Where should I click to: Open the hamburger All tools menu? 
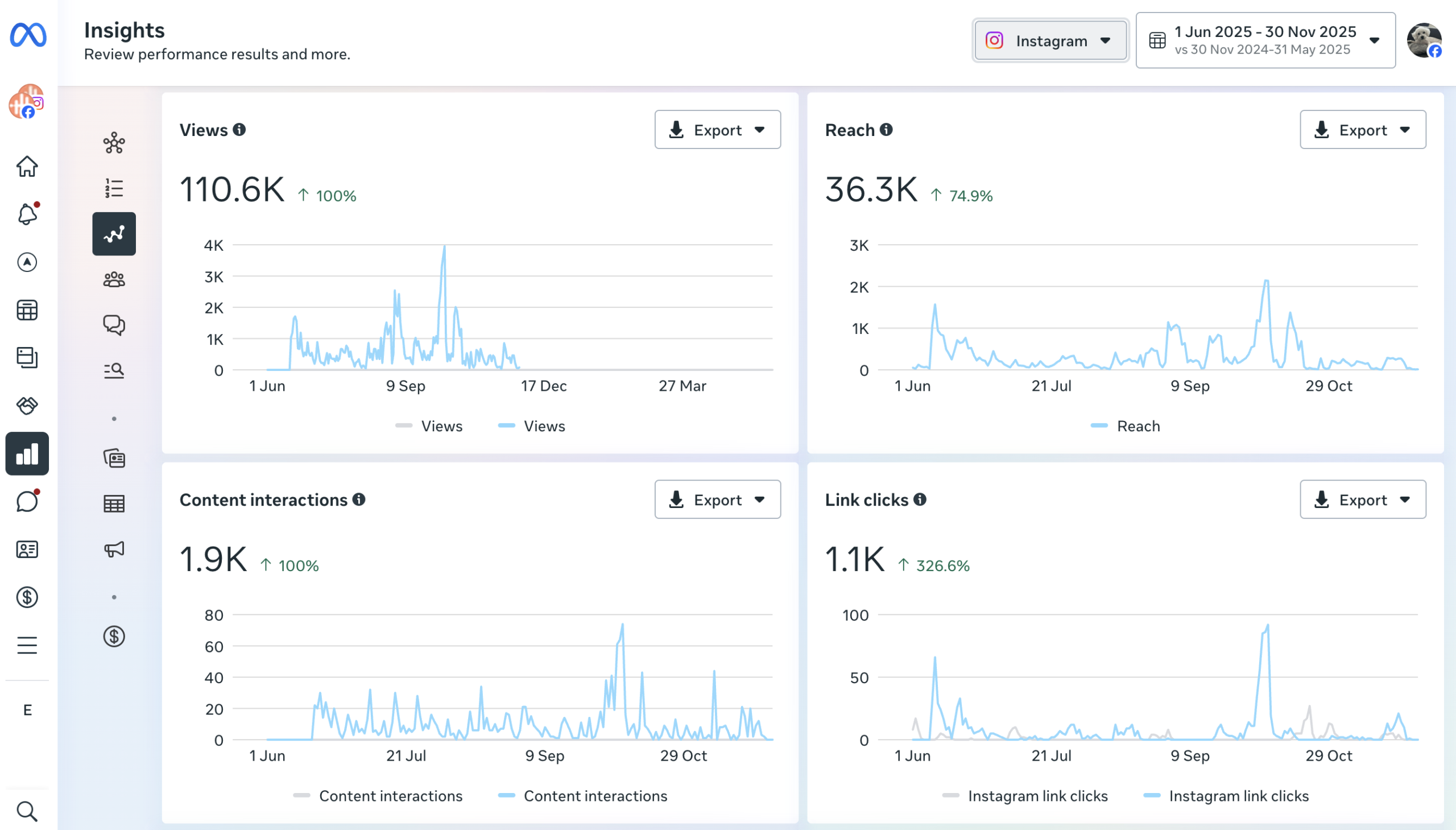[27, 645]
